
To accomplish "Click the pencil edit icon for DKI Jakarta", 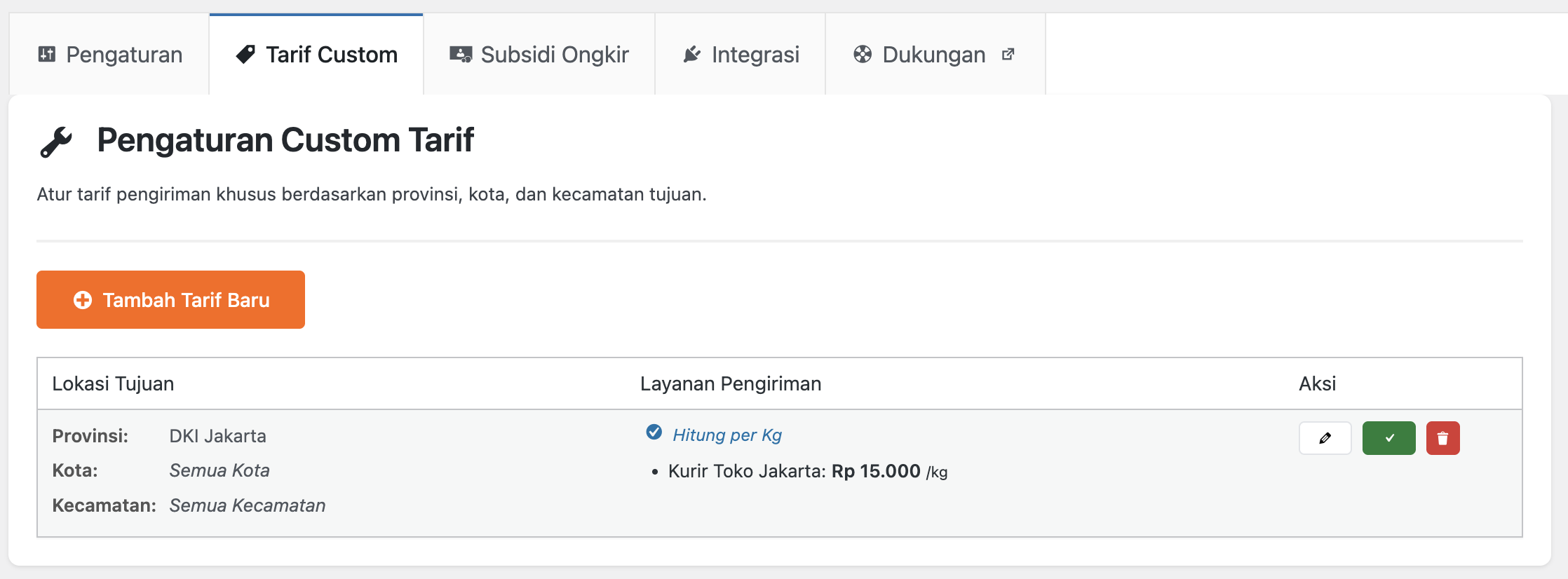I will [1325, 438].
